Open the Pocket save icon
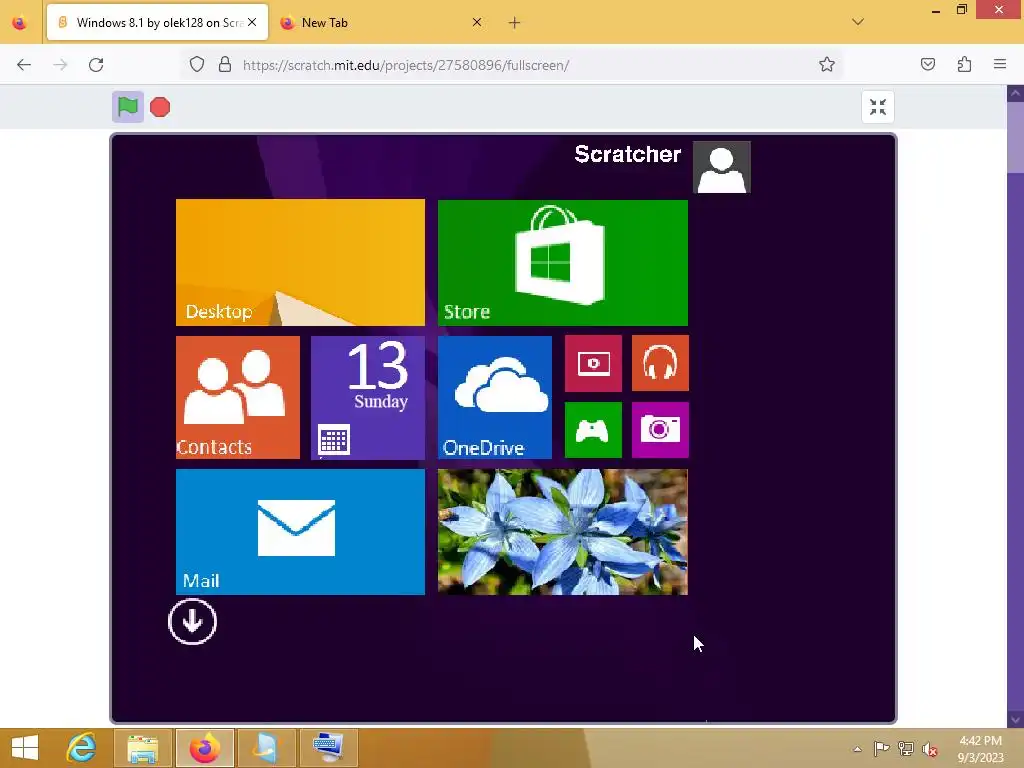The image size is (1024, 768). 927,65
